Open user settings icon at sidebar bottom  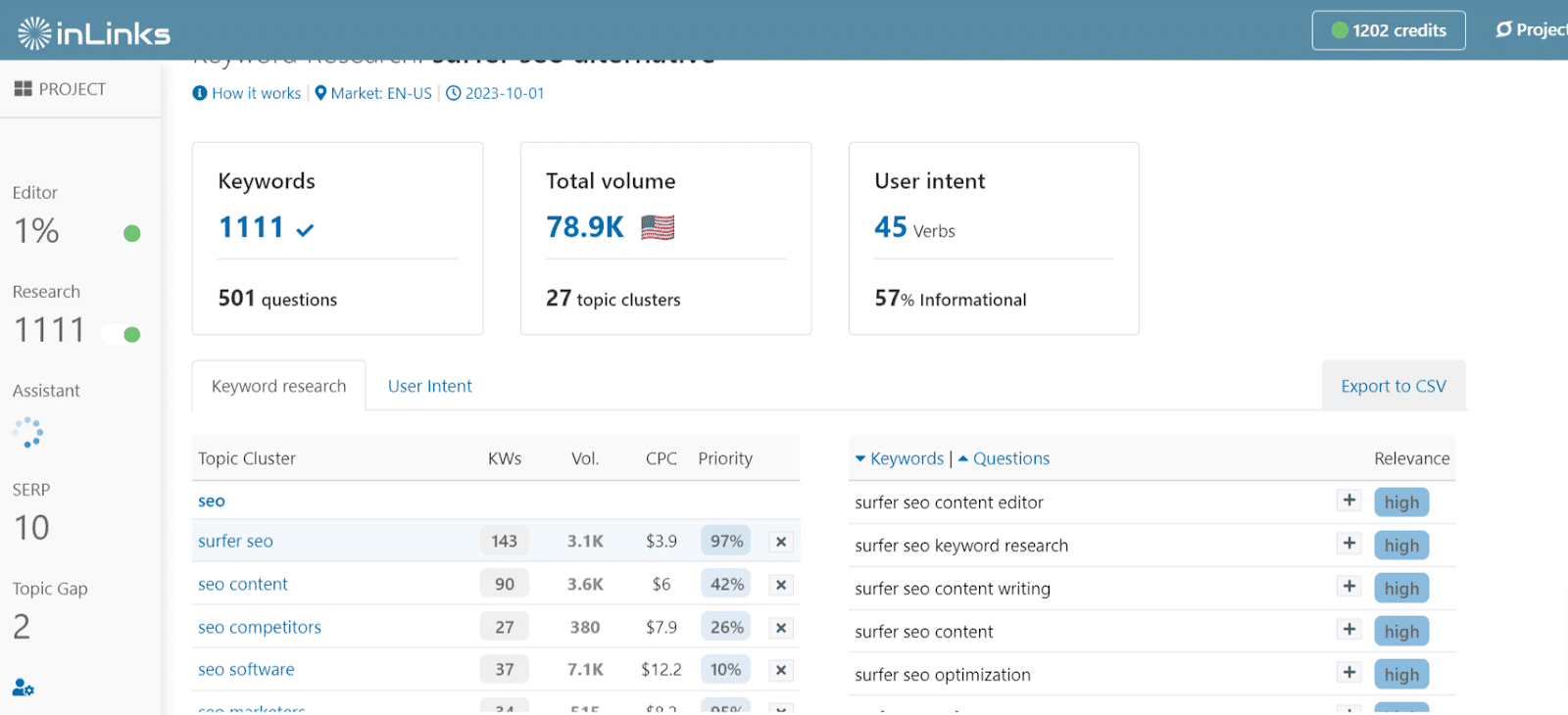pos(24,688)
